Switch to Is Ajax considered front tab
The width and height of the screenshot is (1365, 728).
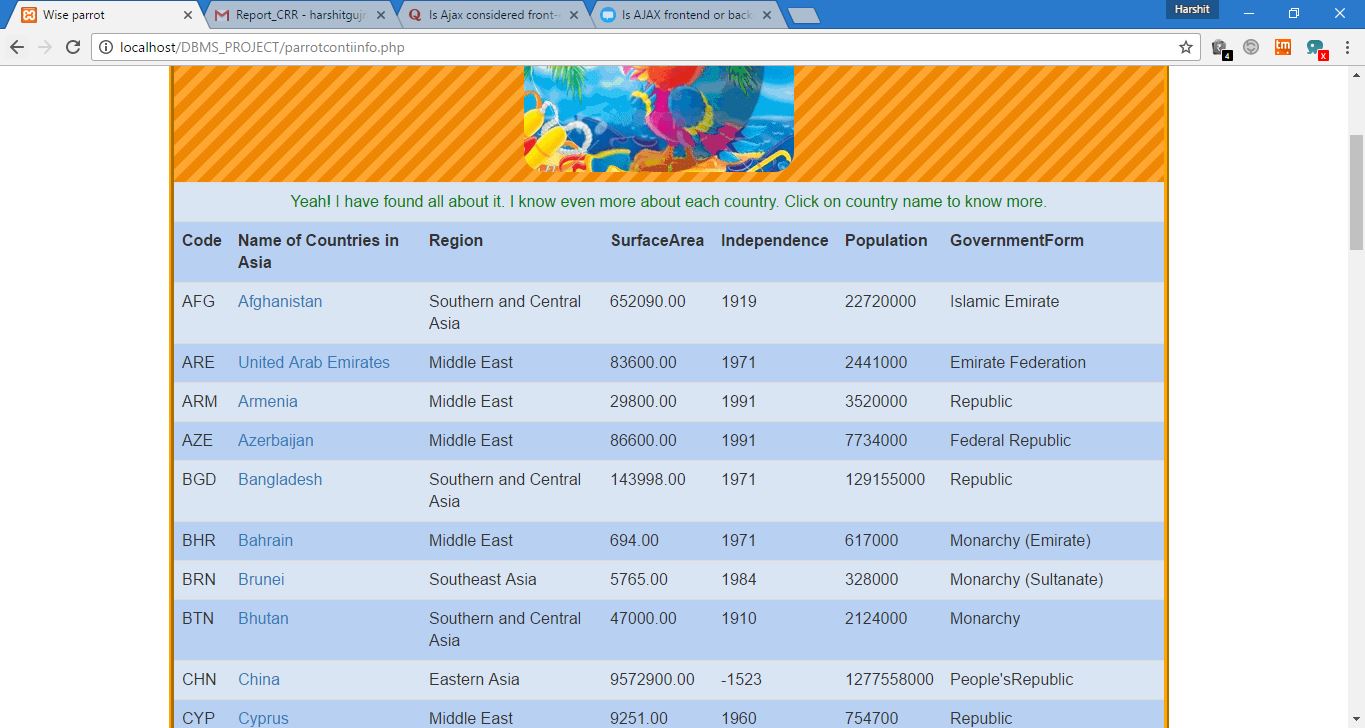click(x=493, y=15)
